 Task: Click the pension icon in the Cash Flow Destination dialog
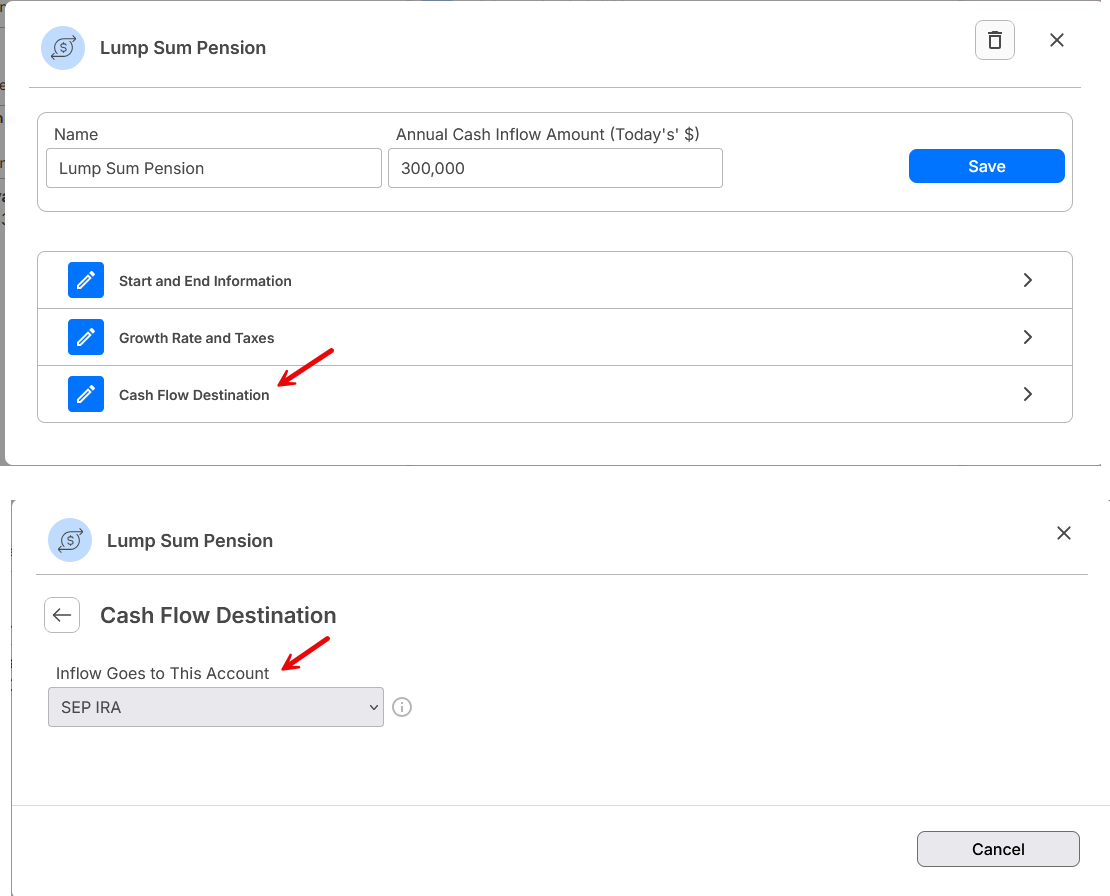pyautogui.click(x=70, y=540)
